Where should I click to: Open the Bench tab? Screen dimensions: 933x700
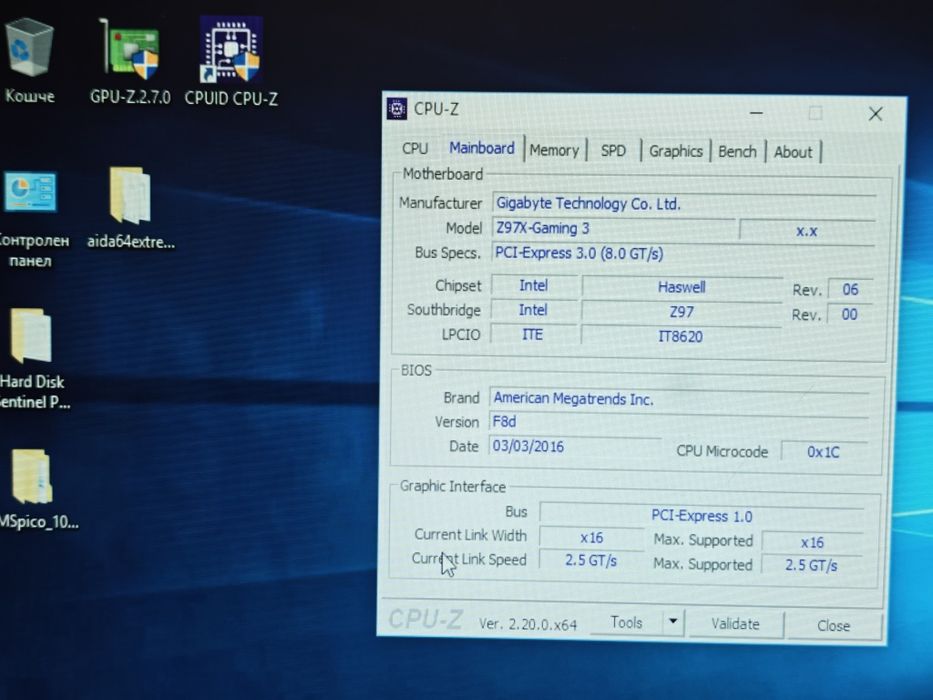coord(737,152)
